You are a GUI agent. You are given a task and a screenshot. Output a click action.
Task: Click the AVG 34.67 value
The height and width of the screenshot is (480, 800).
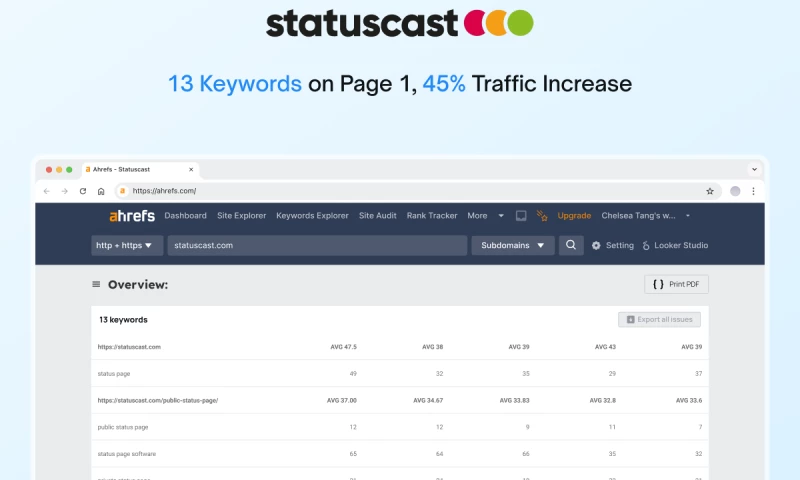pyautogui.click(x=428, y=400)
